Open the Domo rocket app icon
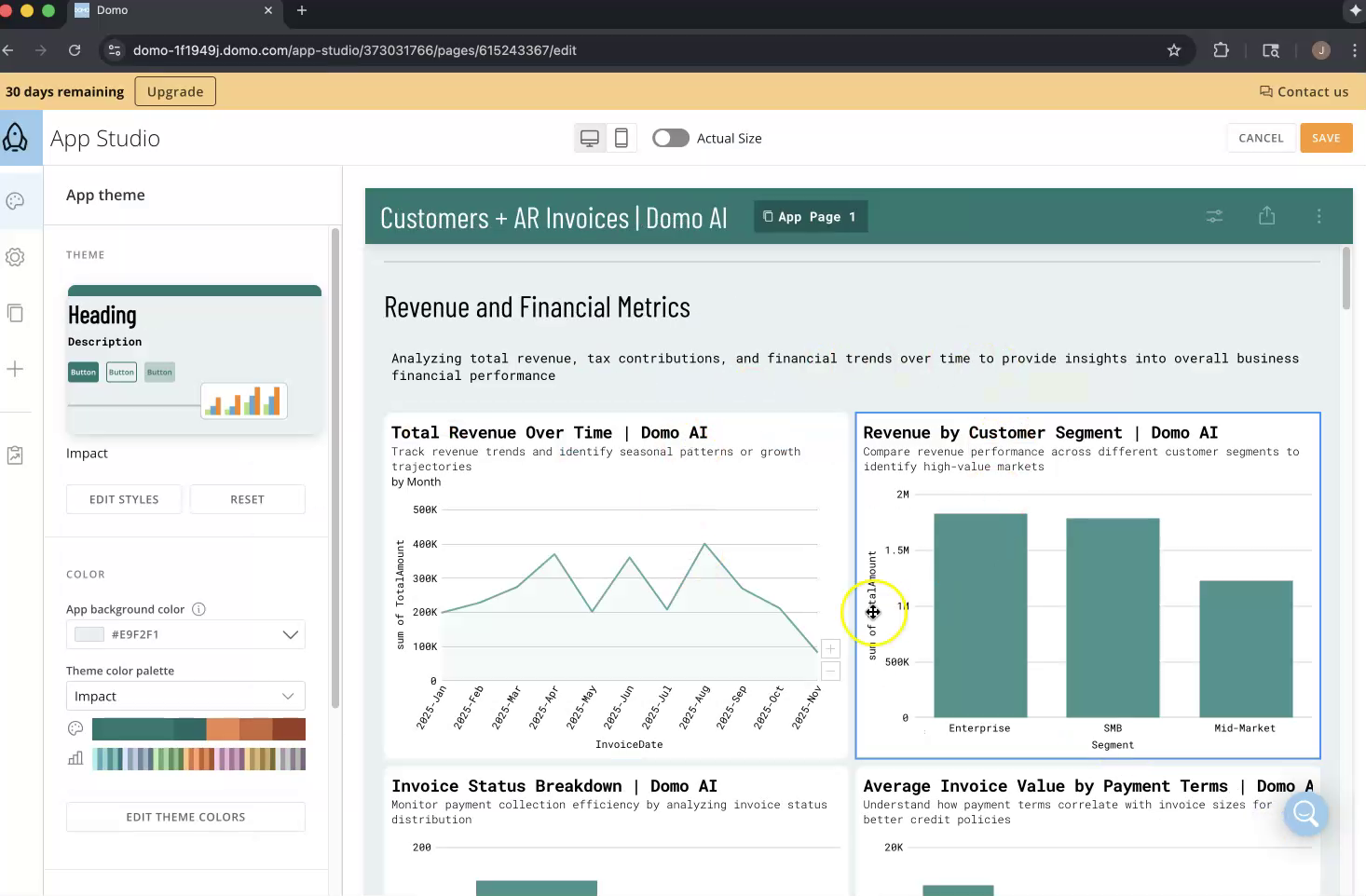Image resolution: width=1366 pixels, height=896 pixels. (15, 138)
